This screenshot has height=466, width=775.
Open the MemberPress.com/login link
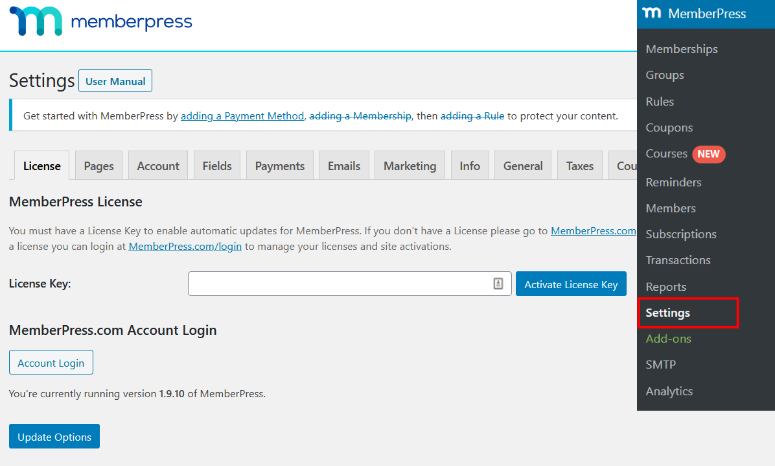[185, 246]
